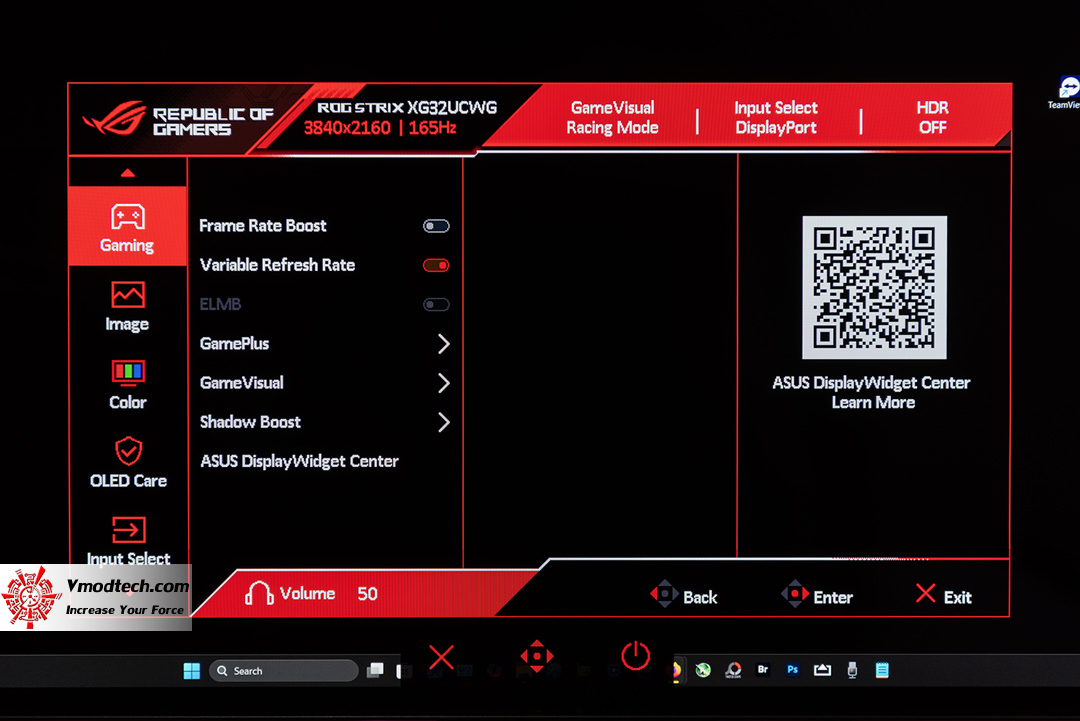Select the Gaming menu category
1080x721 pixels.
127,228
